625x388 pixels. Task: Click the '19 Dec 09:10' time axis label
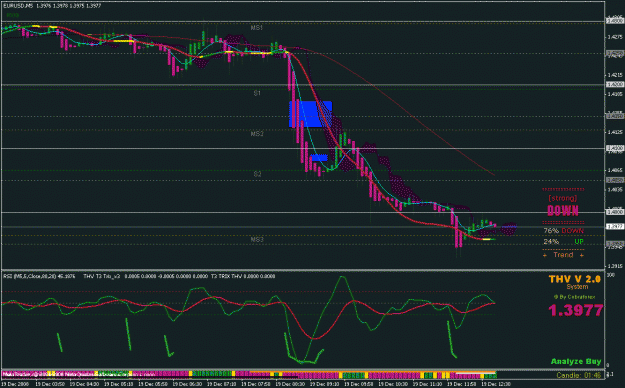pos(324,384)
